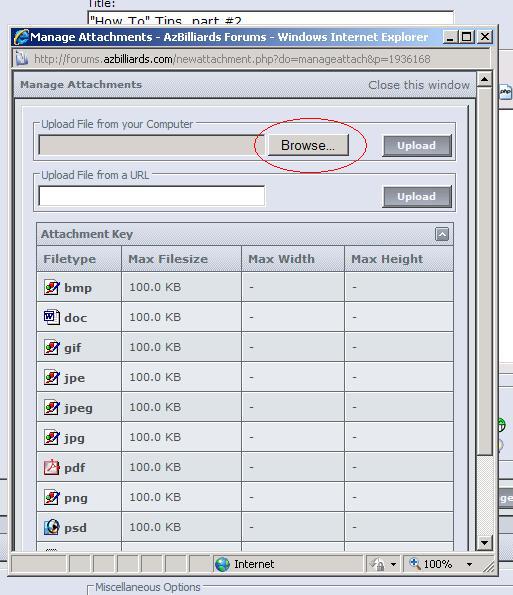Click the Word doc filetype icon

(x=51, y=317)
